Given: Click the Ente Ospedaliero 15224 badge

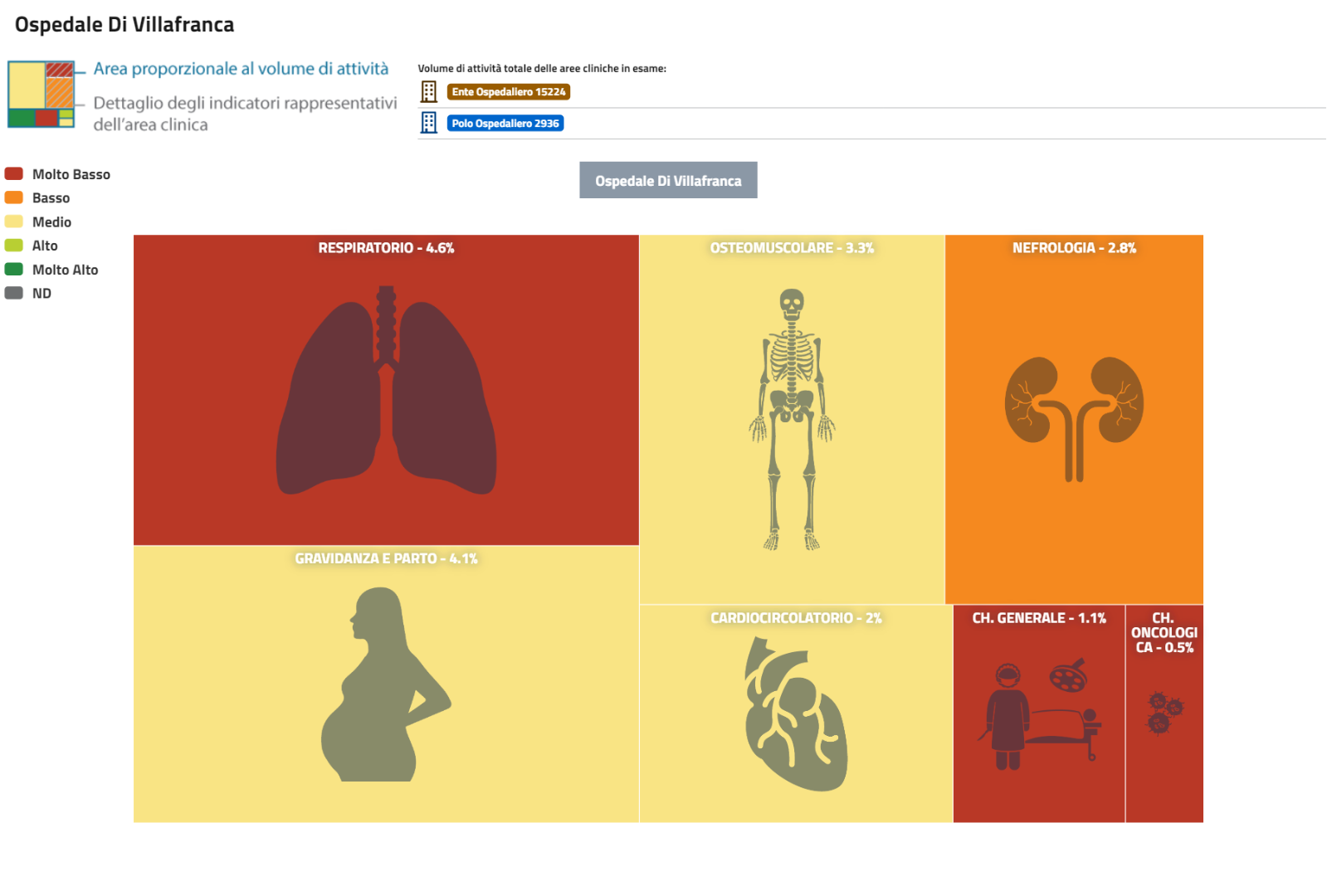Looking at the screenshot, I should pos(508,92).
